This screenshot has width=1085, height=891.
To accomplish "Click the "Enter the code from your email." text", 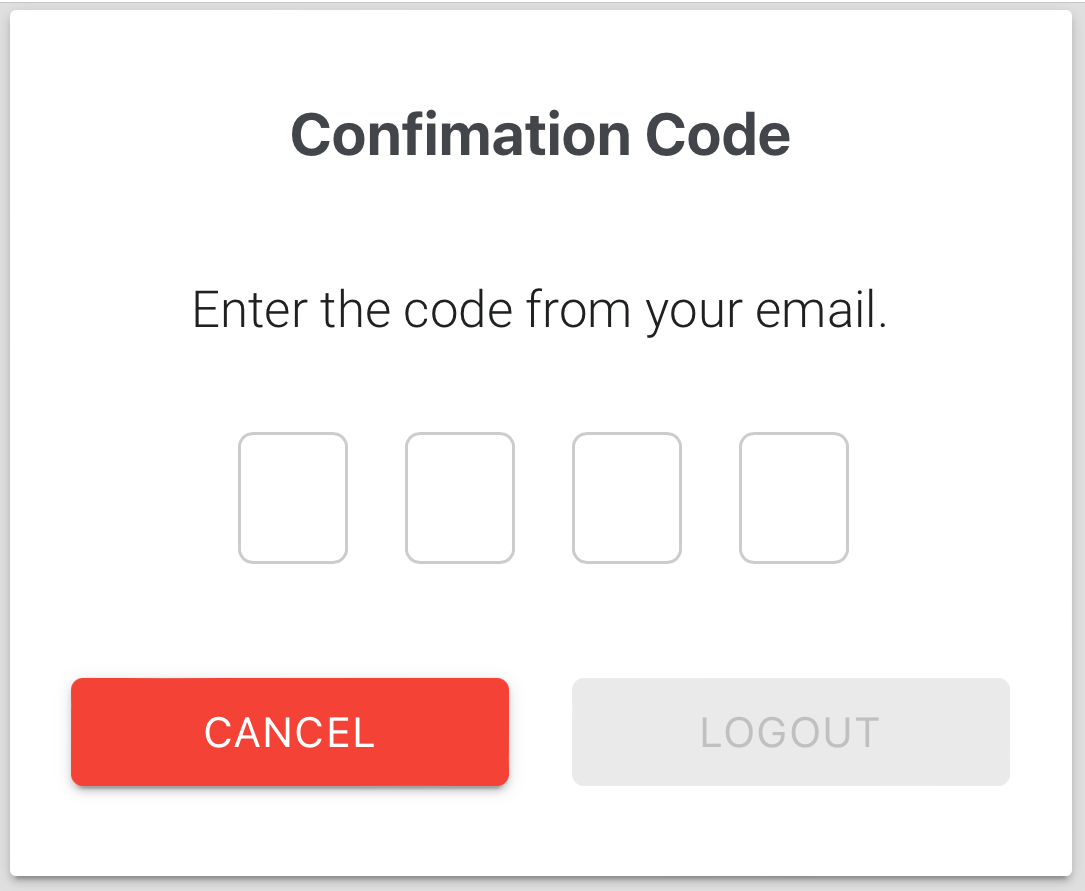I will (x=540, y=310).
